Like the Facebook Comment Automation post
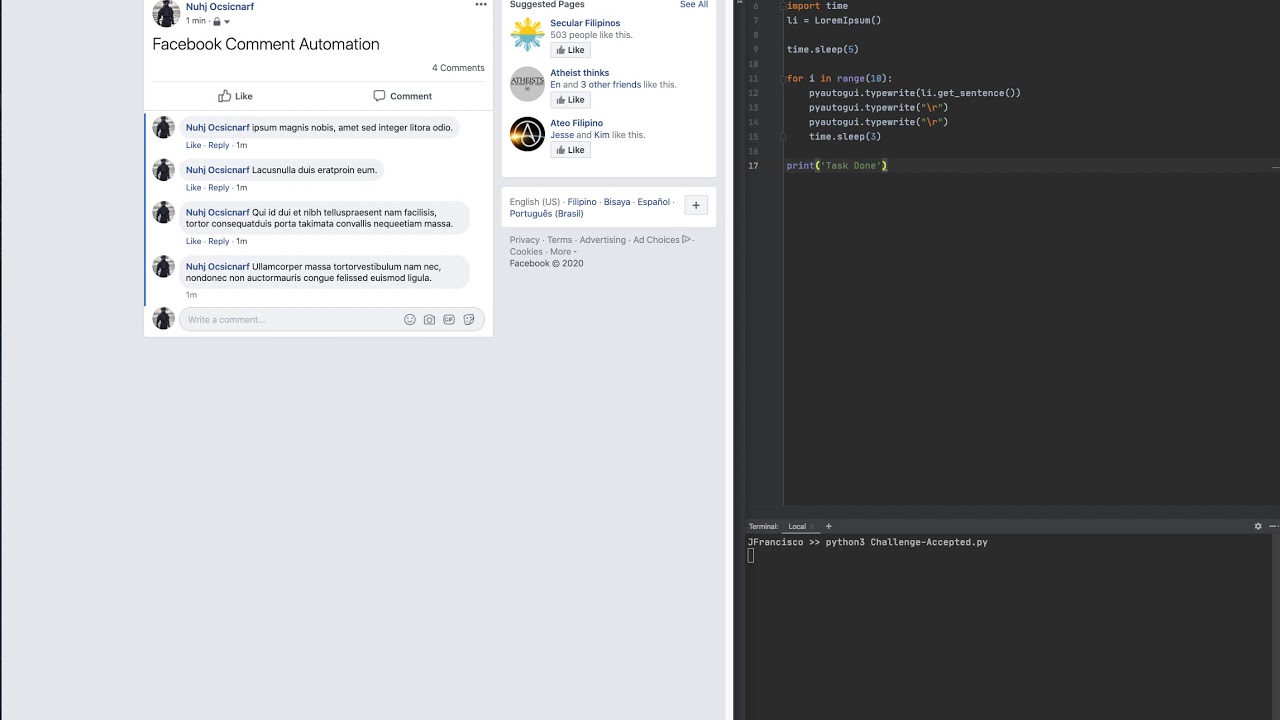The image size is (1280, 720). pos(235,96)
